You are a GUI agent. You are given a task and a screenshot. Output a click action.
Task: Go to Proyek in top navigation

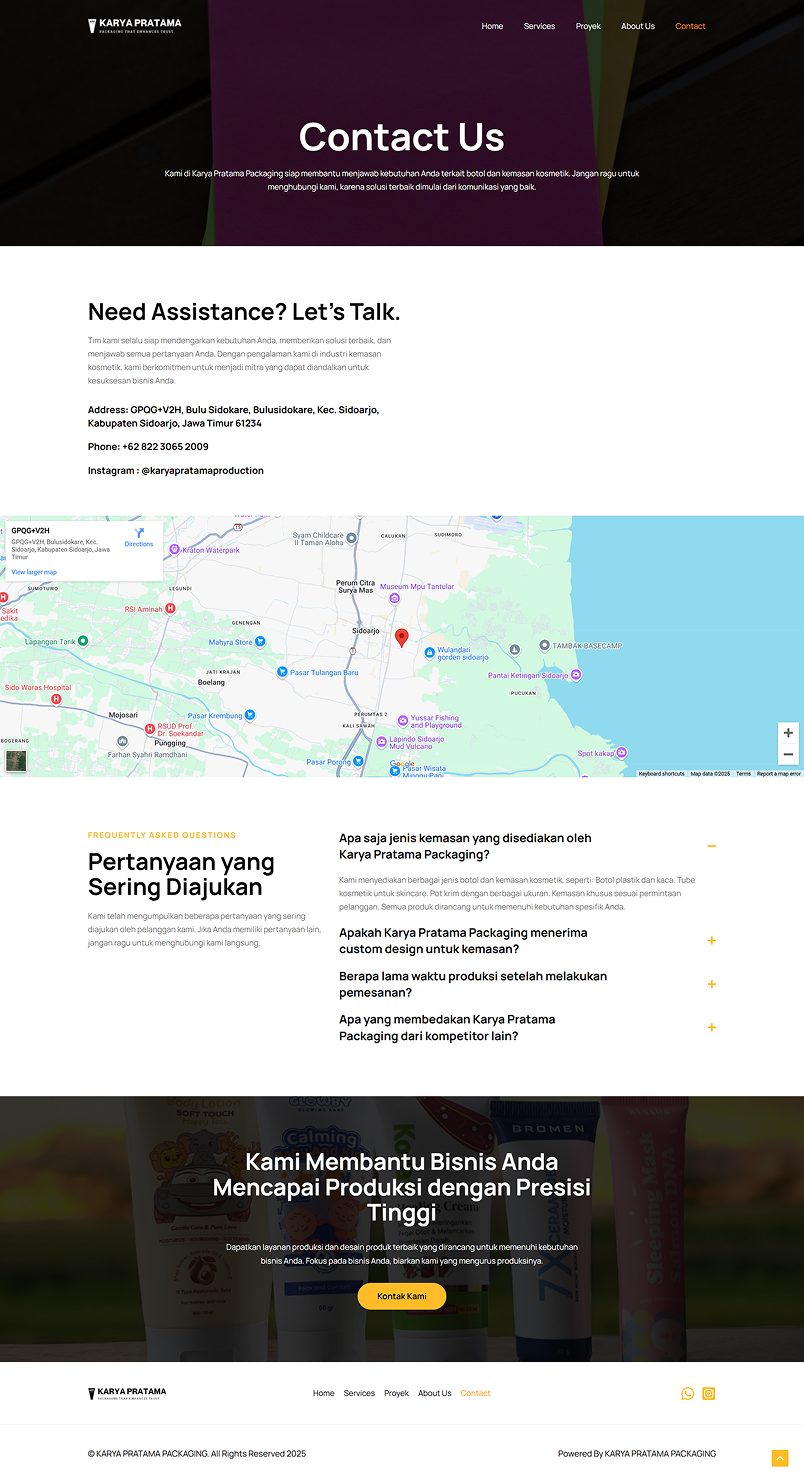pyautogui.click(x=588, y=26)
